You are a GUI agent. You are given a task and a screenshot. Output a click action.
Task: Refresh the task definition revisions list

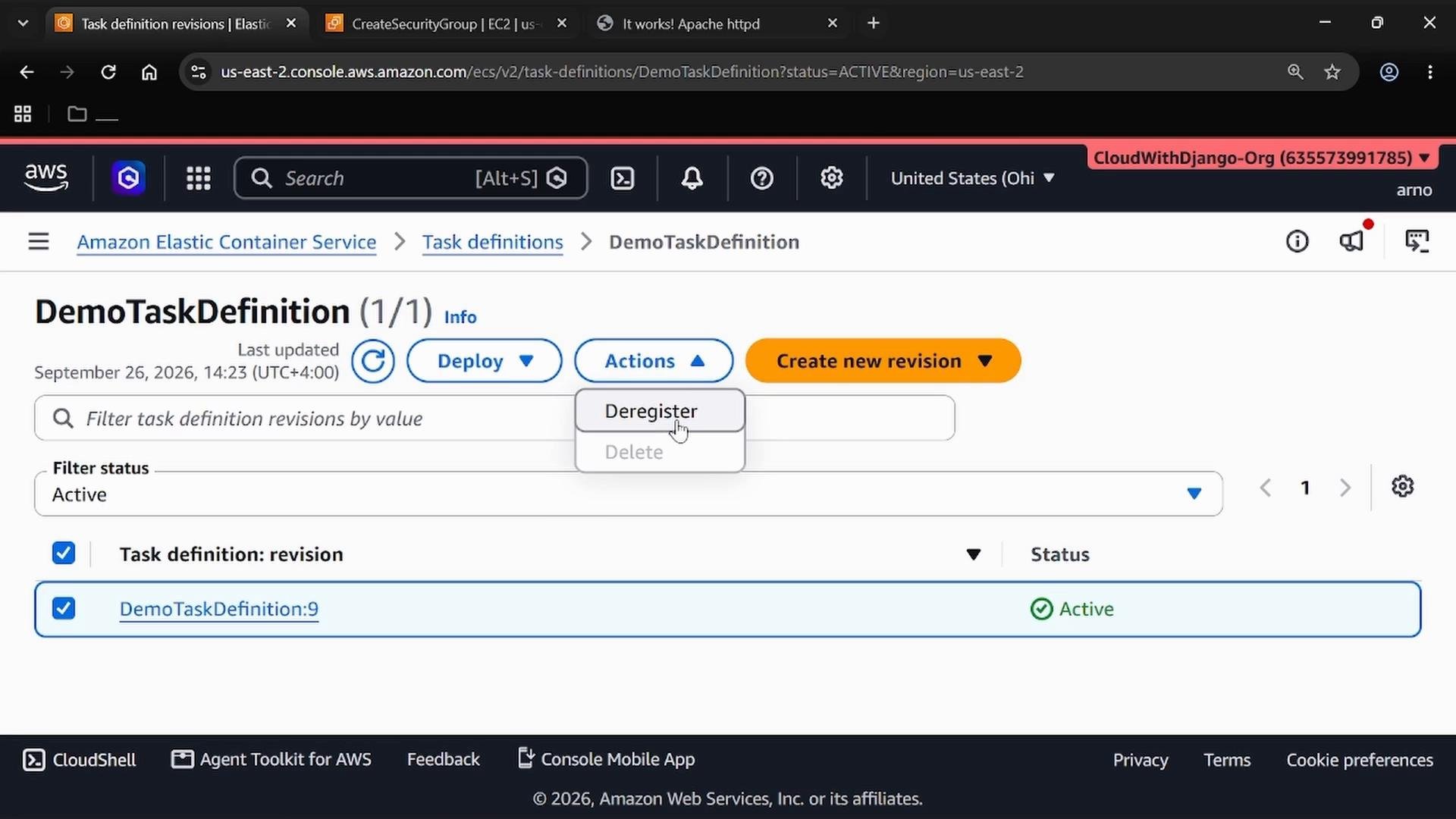(x=372, y=361)
